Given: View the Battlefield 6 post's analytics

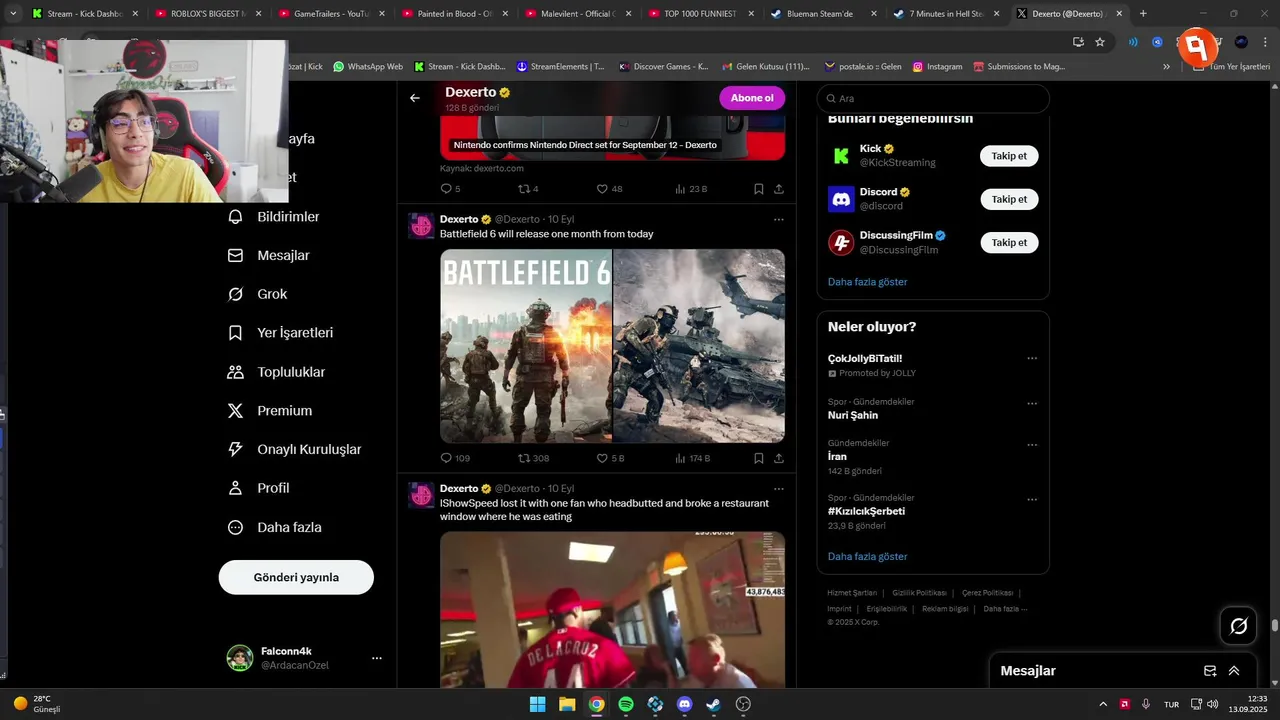Looking at the screenshot, I should pyautogui.click(x=681, y=458).
